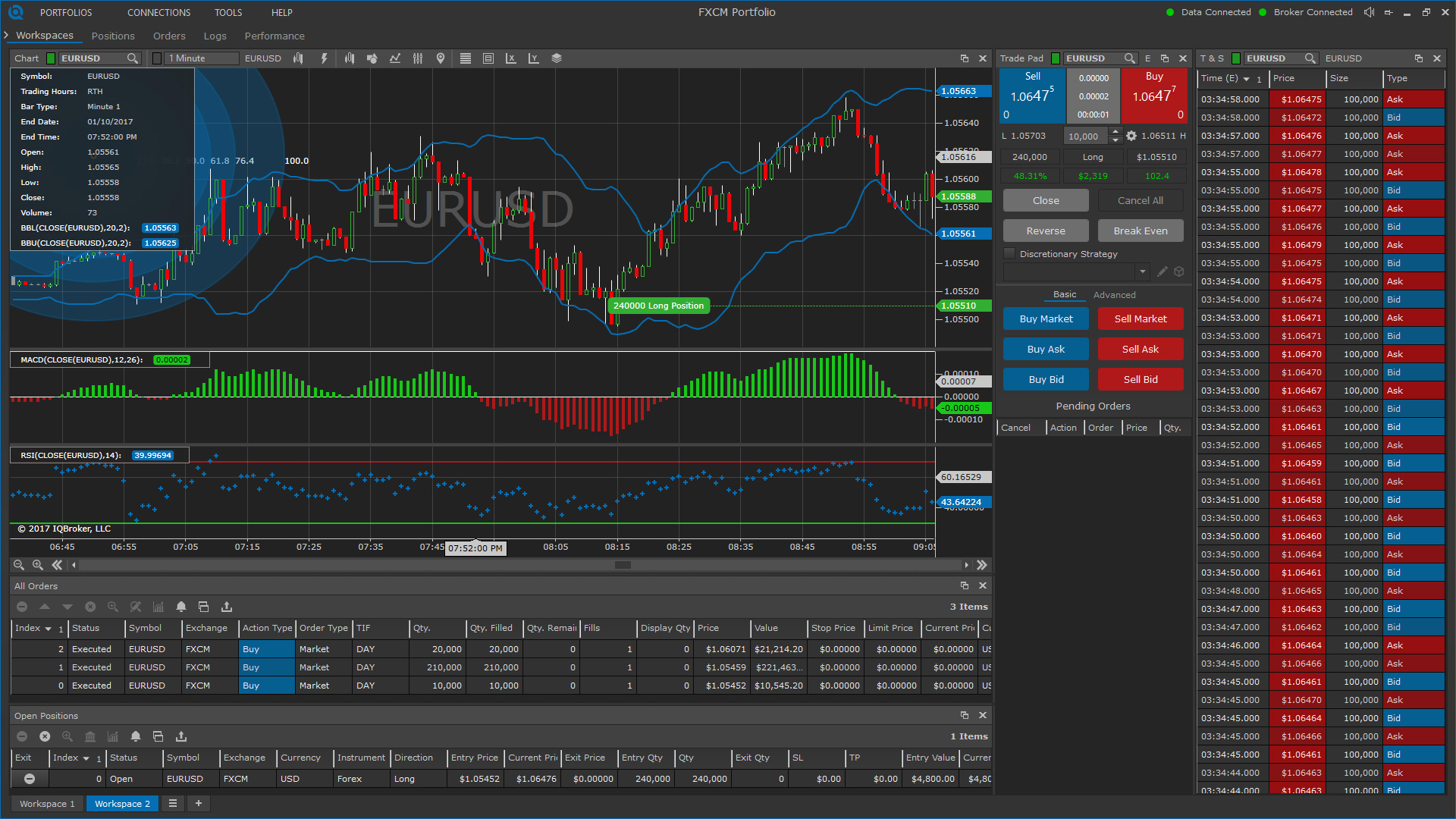Click the blue Sell 1.0647 price tile
1456x819 pixels.
click(1032, 96)
